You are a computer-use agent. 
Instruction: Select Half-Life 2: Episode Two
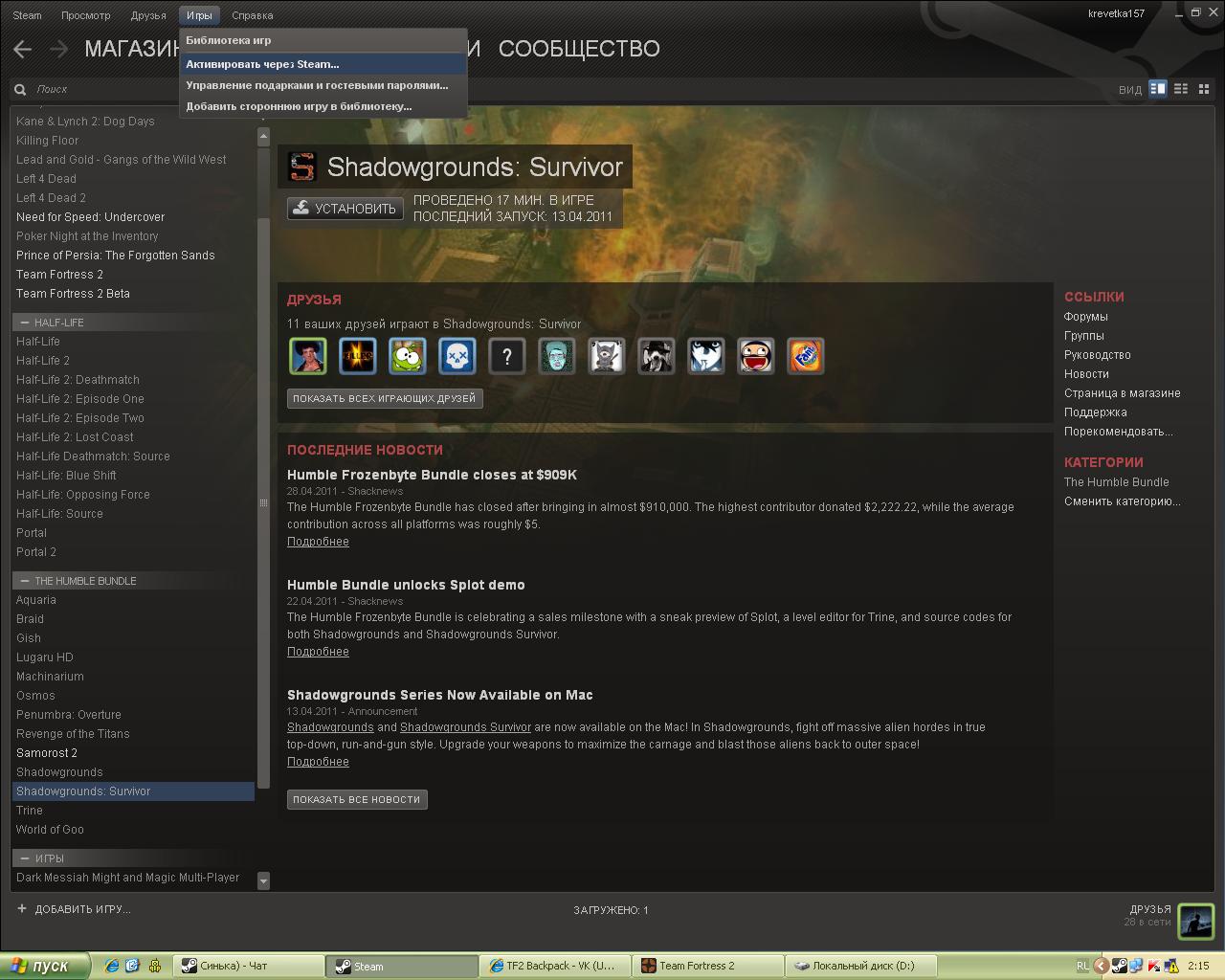click(80, 418)
